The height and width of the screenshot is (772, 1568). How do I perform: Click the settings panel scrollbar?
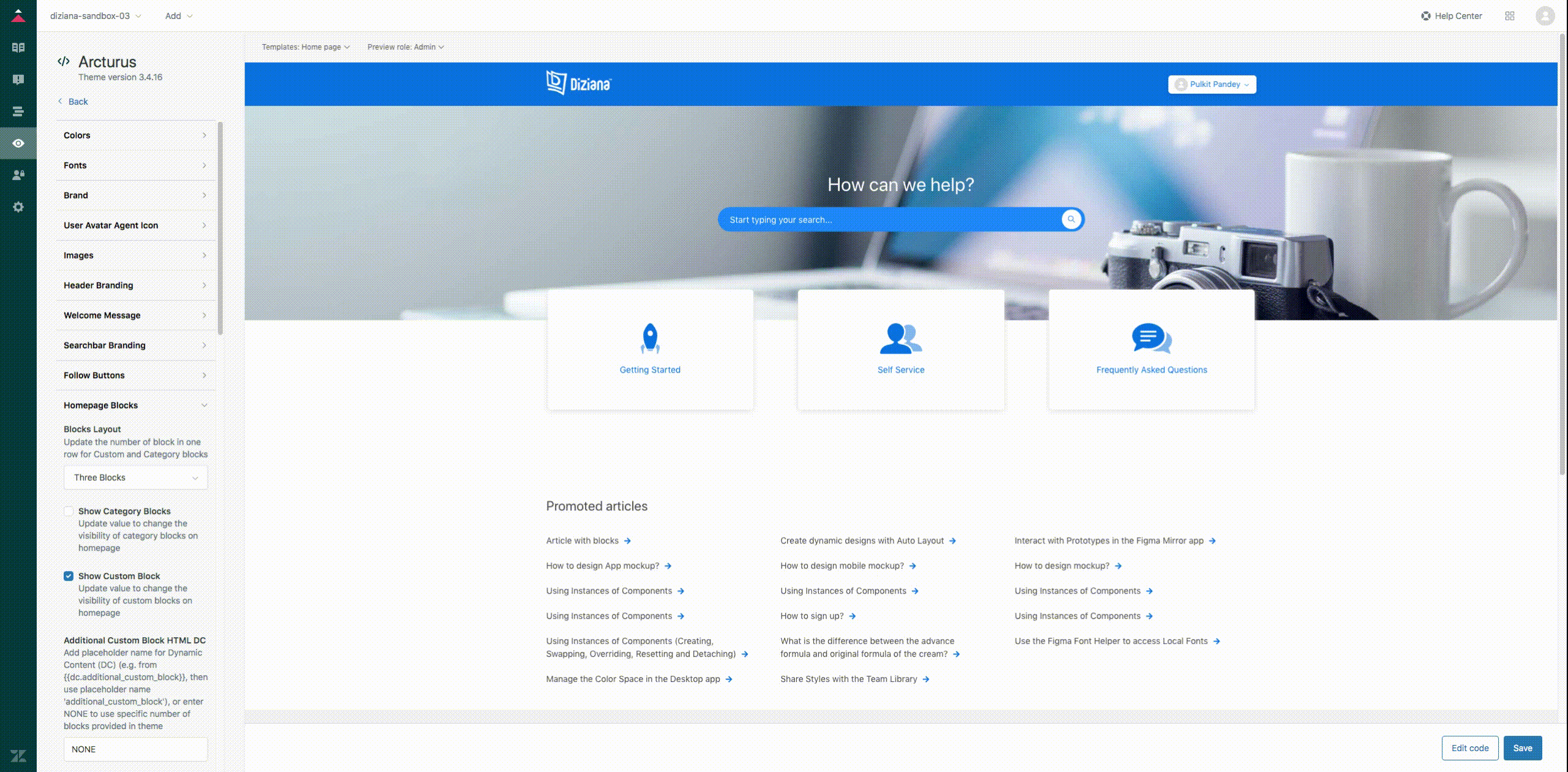(220, 229)
